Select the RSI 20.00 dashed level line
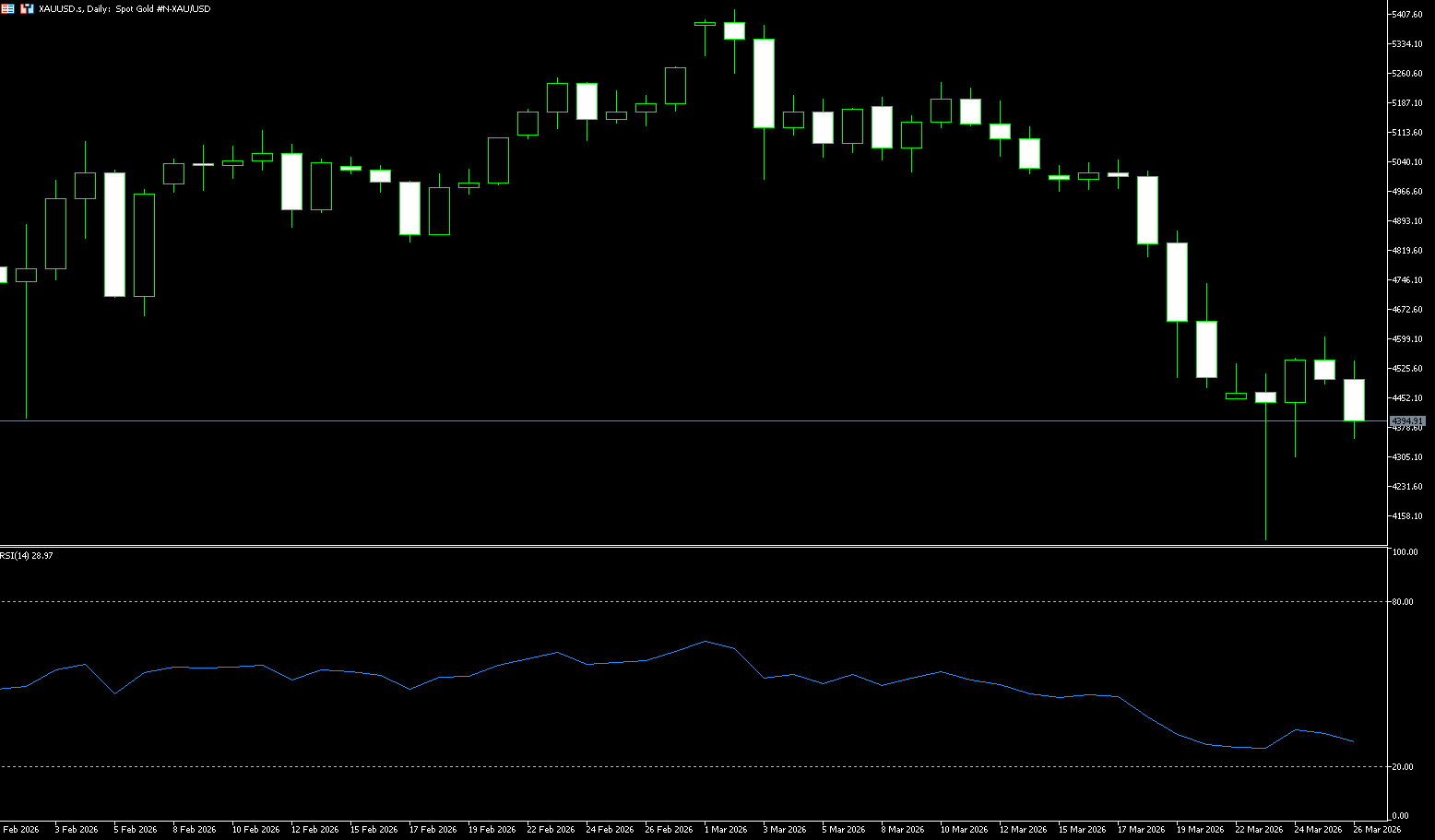Screen dimensions: 1435x840 pos(646,766)
